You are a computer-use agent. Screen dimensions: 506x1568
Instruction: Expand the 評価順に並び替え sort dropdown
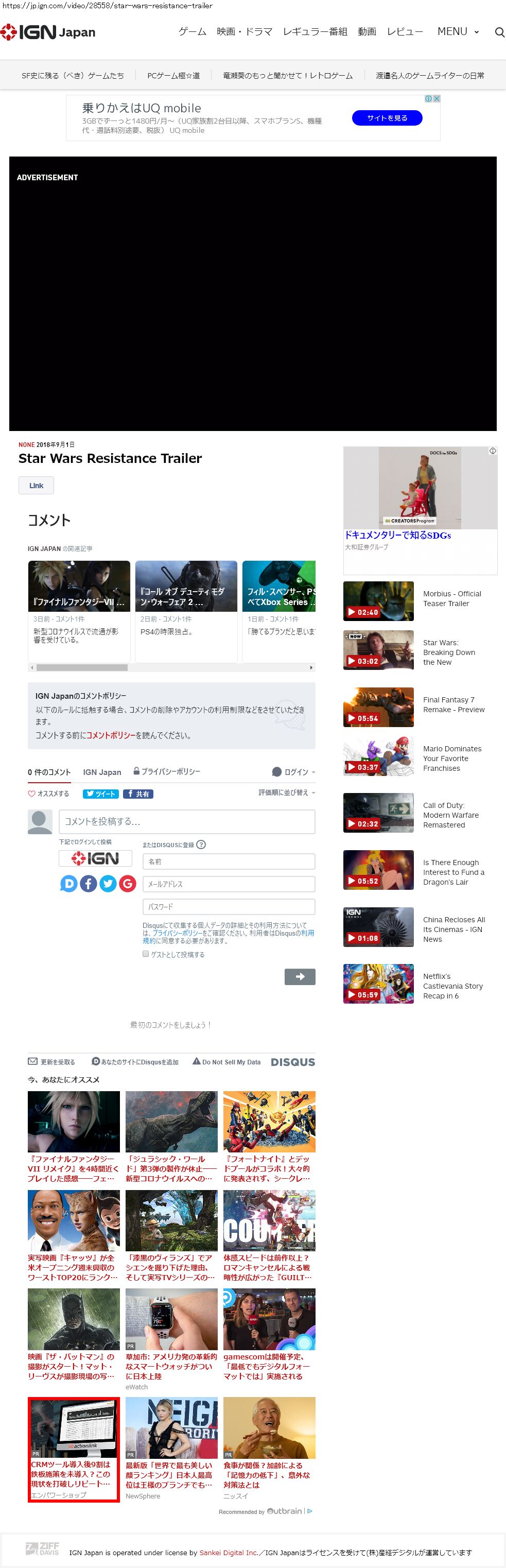(x=286, y=792)
